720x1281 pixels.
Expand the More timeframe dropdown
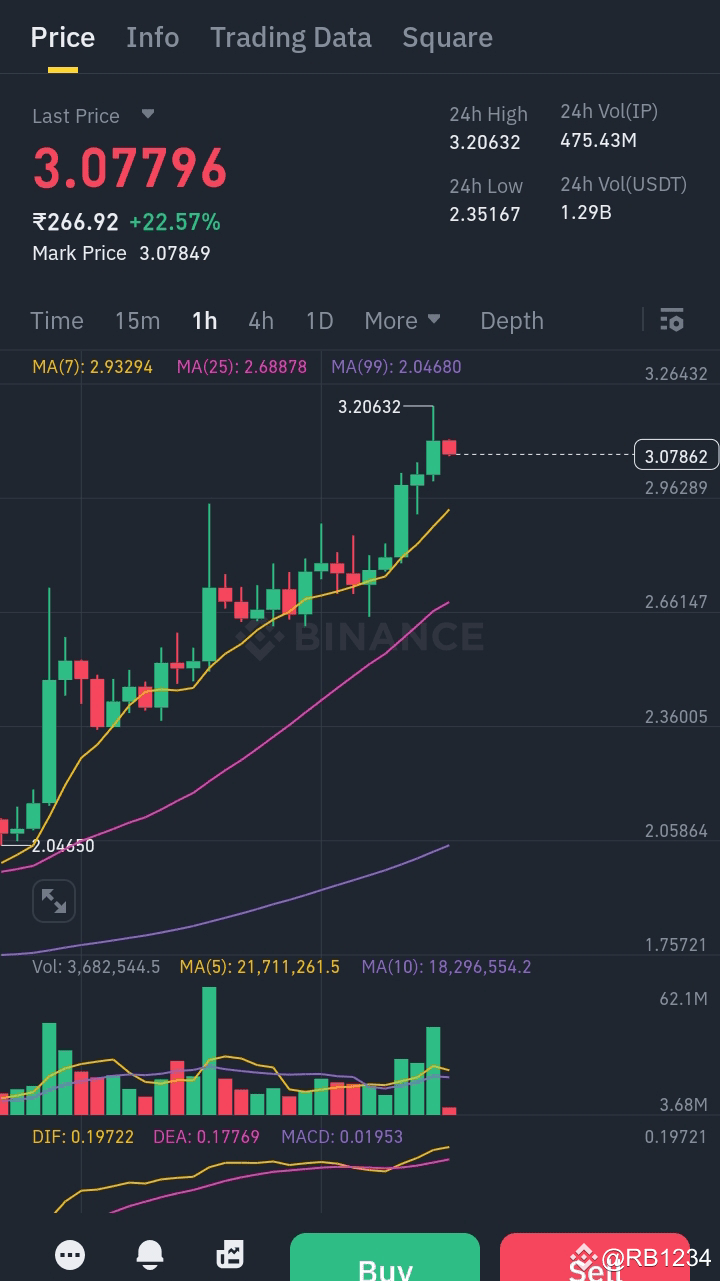click(x=402, y=320)
